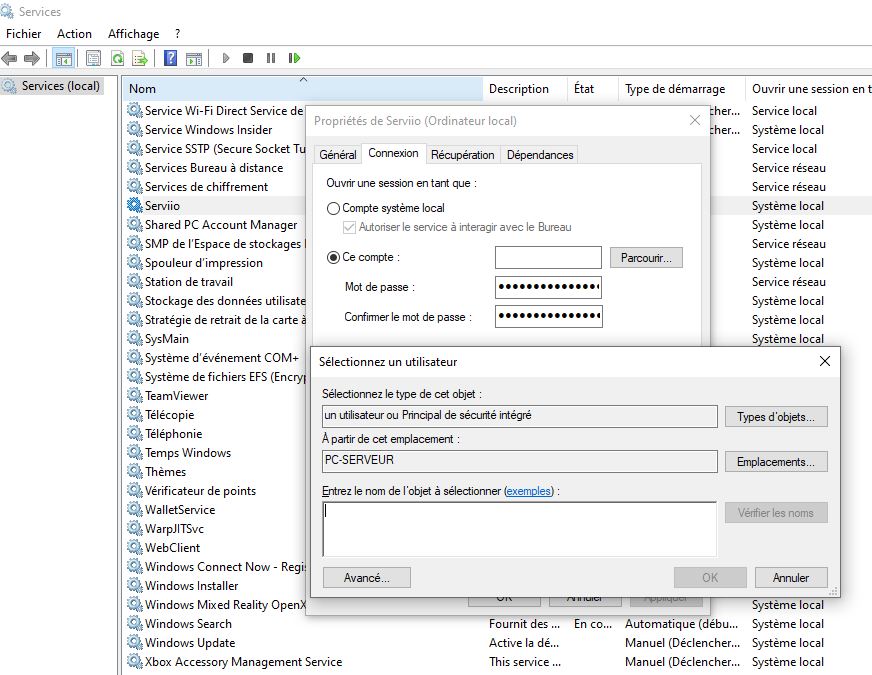Pause the service with the pause icon

click(x=271, y=58)
